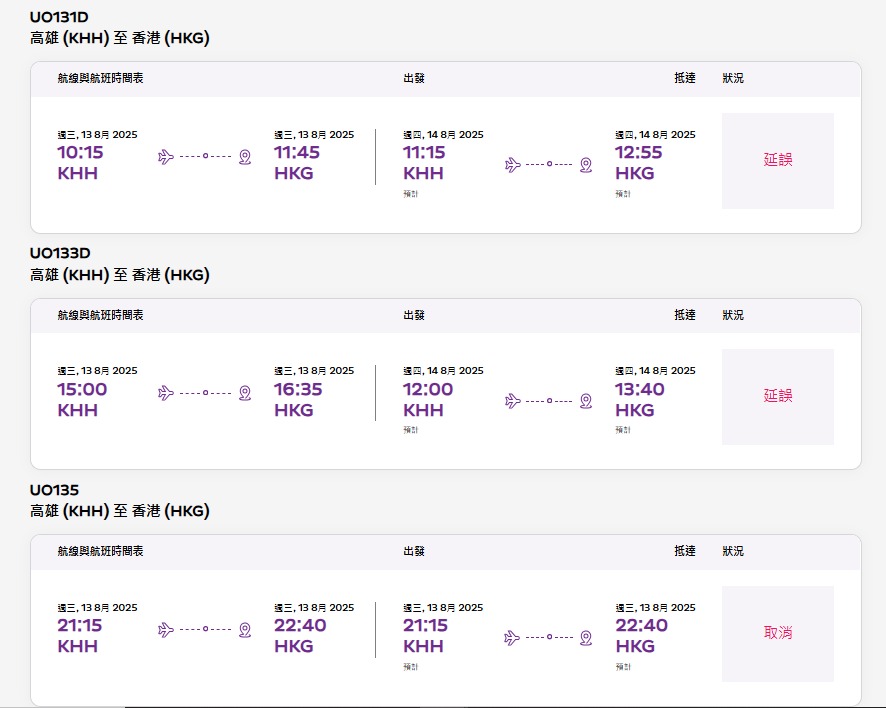This screenshot has height=708, width=886.
Task: Click the destination pin icon beside UO133D 13:40 arrival
Action: tap(586, 401)
